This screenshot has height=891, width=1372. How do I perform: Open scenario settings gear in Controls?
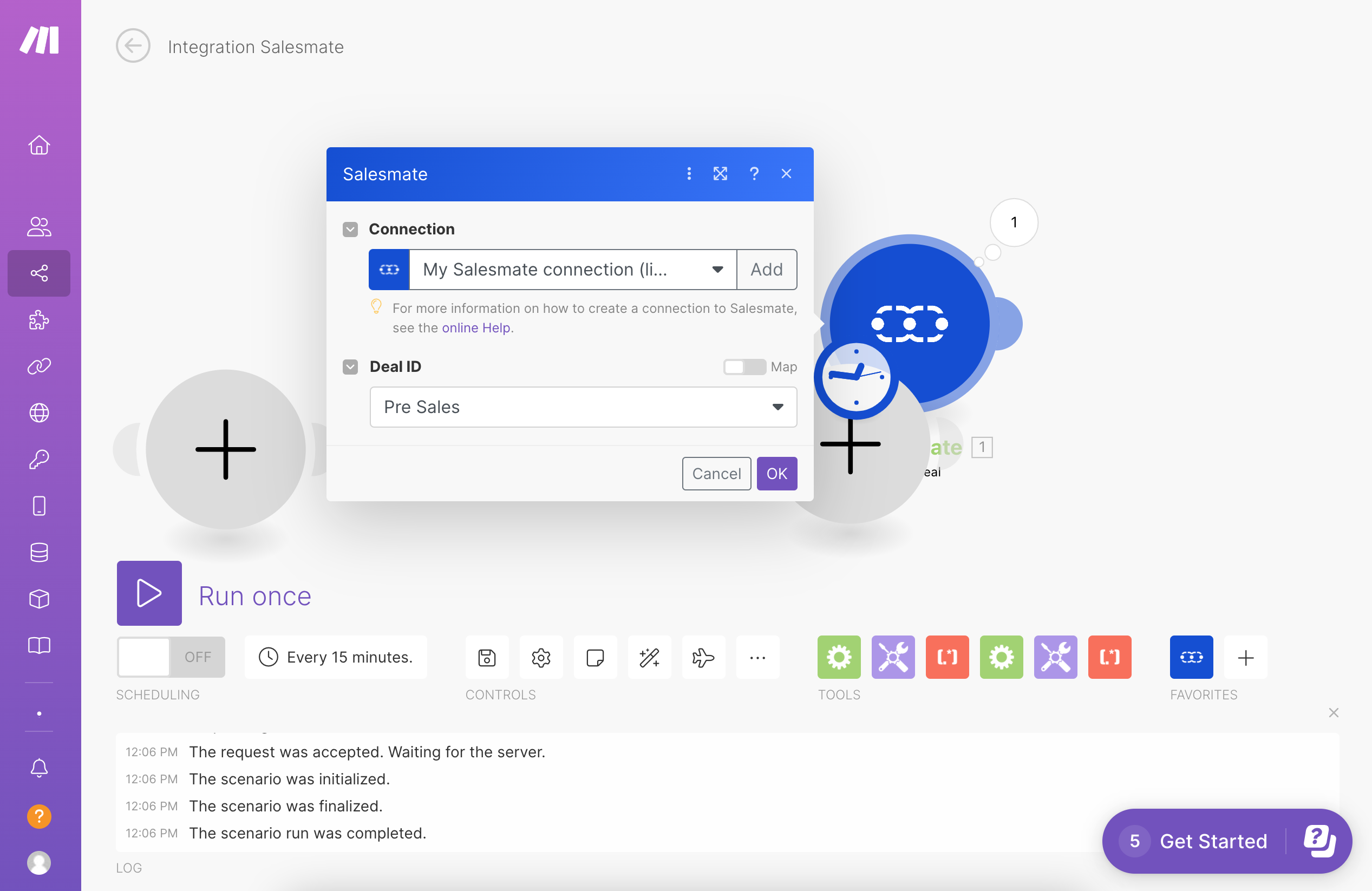(541, 658)
